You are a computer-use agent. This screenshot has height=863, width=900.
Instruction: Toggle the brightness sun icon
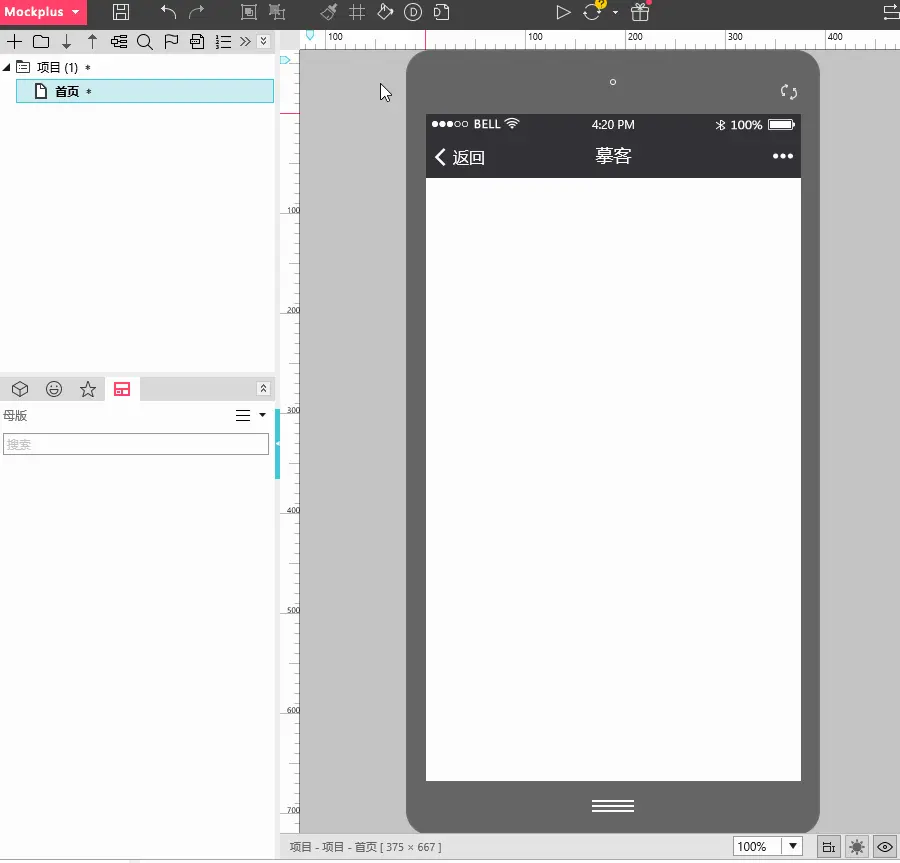(x=857, y=847)
